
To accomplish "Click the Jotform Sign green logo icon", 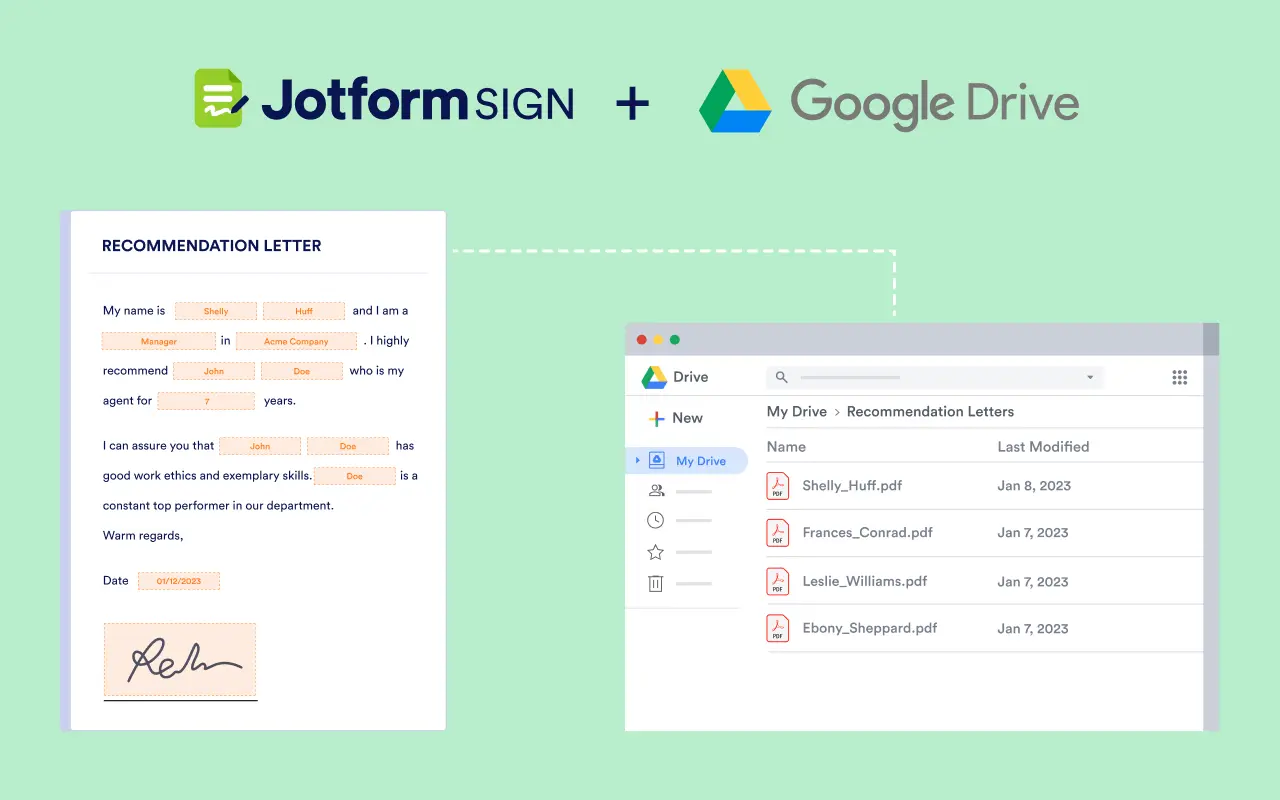I will click(221, 98).
